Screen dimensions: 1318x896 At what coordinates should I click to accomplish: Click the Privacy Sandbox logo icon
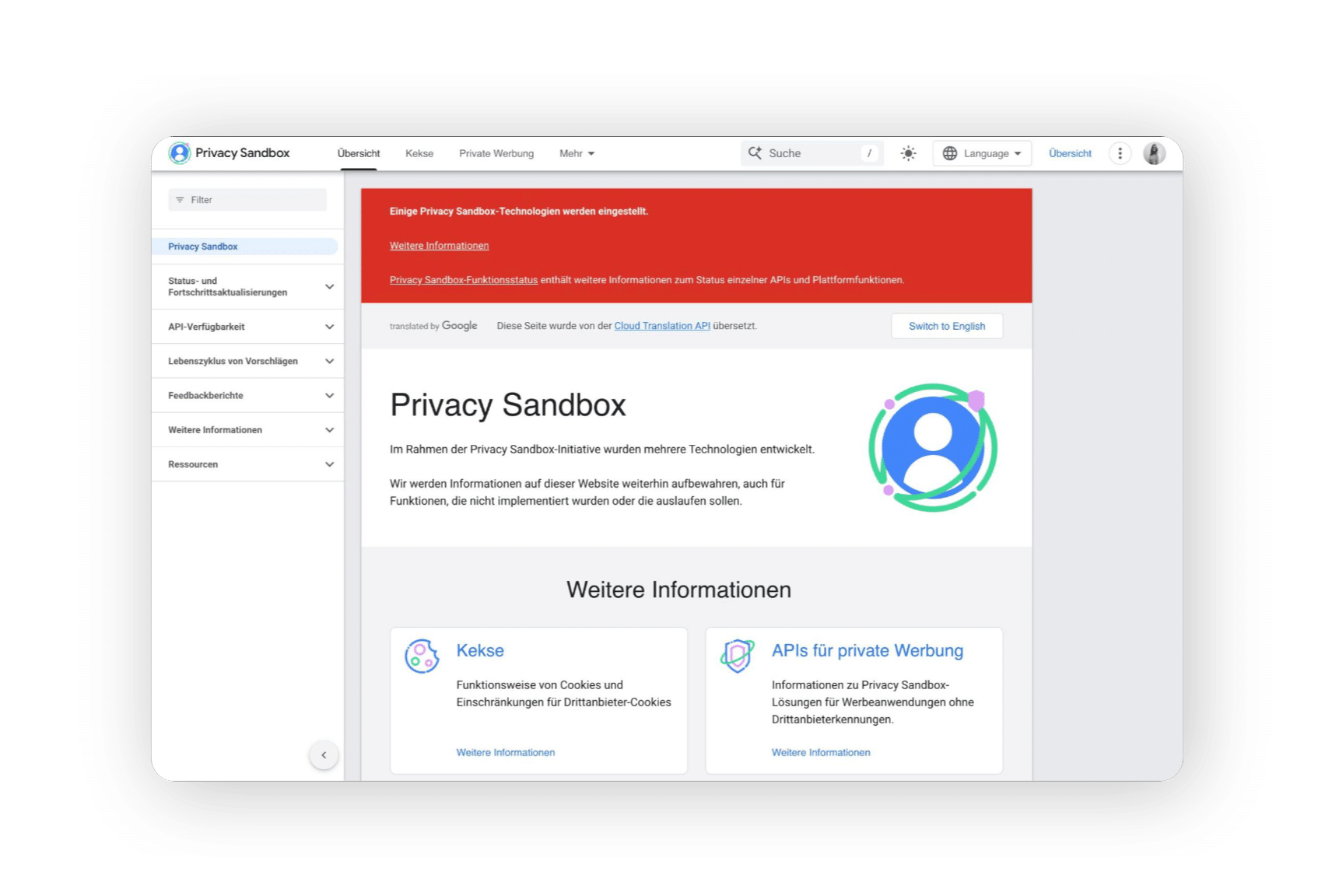[180, 153]
